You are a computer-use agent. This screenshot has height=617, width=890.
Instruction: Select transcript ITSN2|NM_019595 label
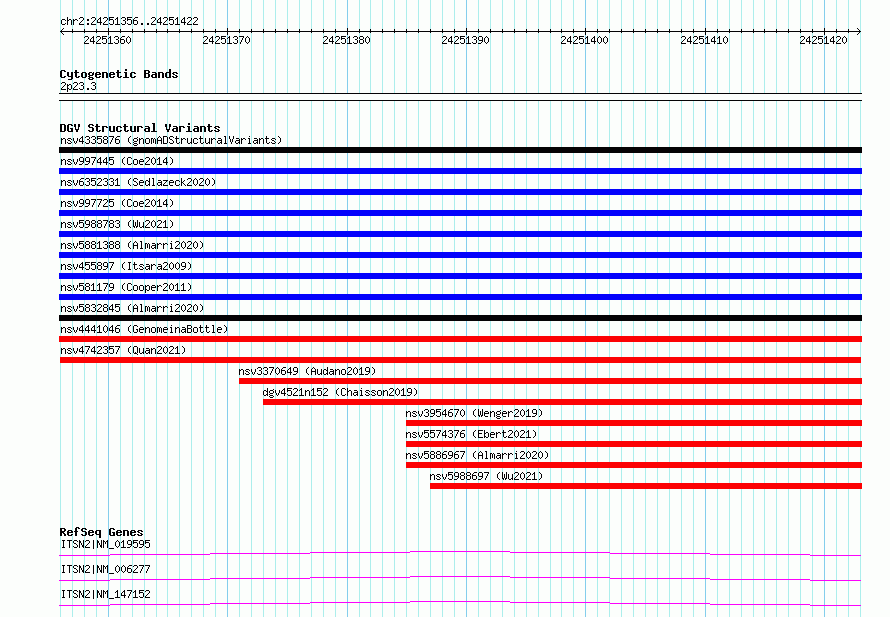click(x=106, y=544)
